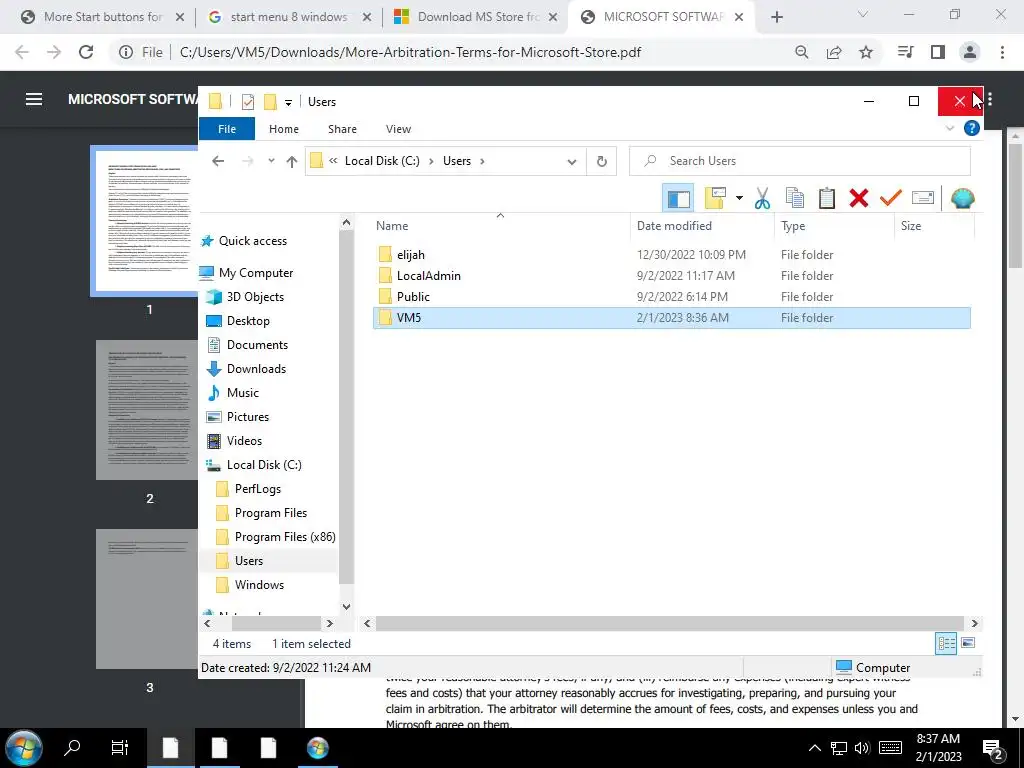The image size is (1024, 768).
Task: Sort by Type column header
Action: [x=793, y=225]
